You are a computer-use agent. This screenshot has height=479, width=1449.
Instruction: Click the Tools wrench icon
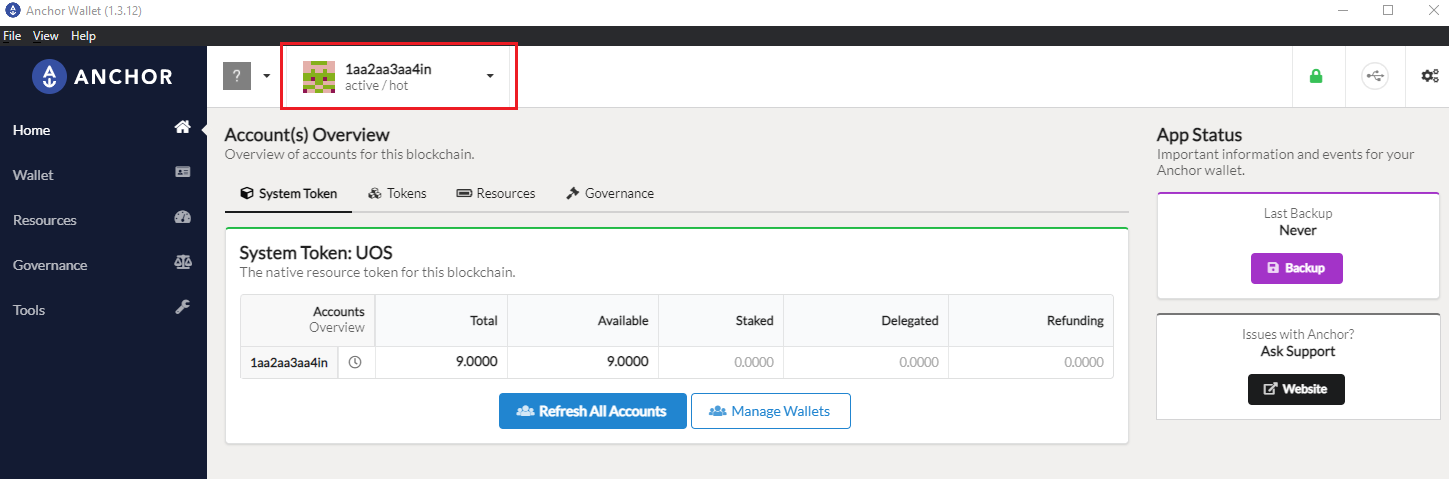[x=182, y=308]
